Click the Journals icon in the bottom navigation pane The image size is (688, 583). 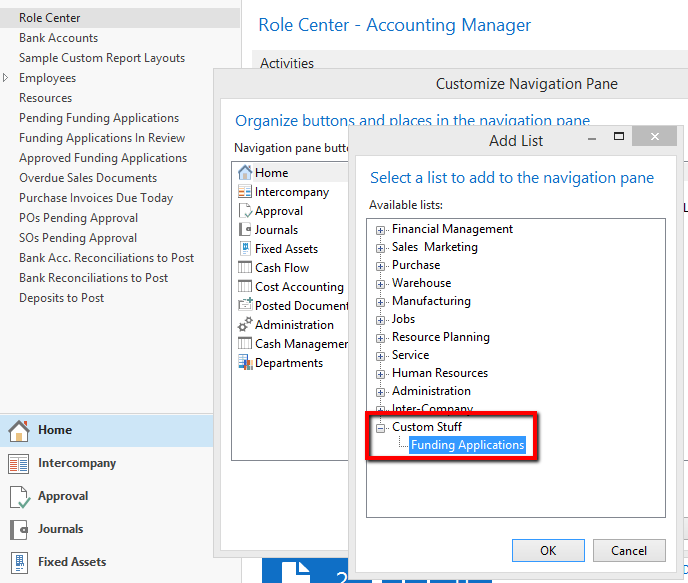point(19,529)
